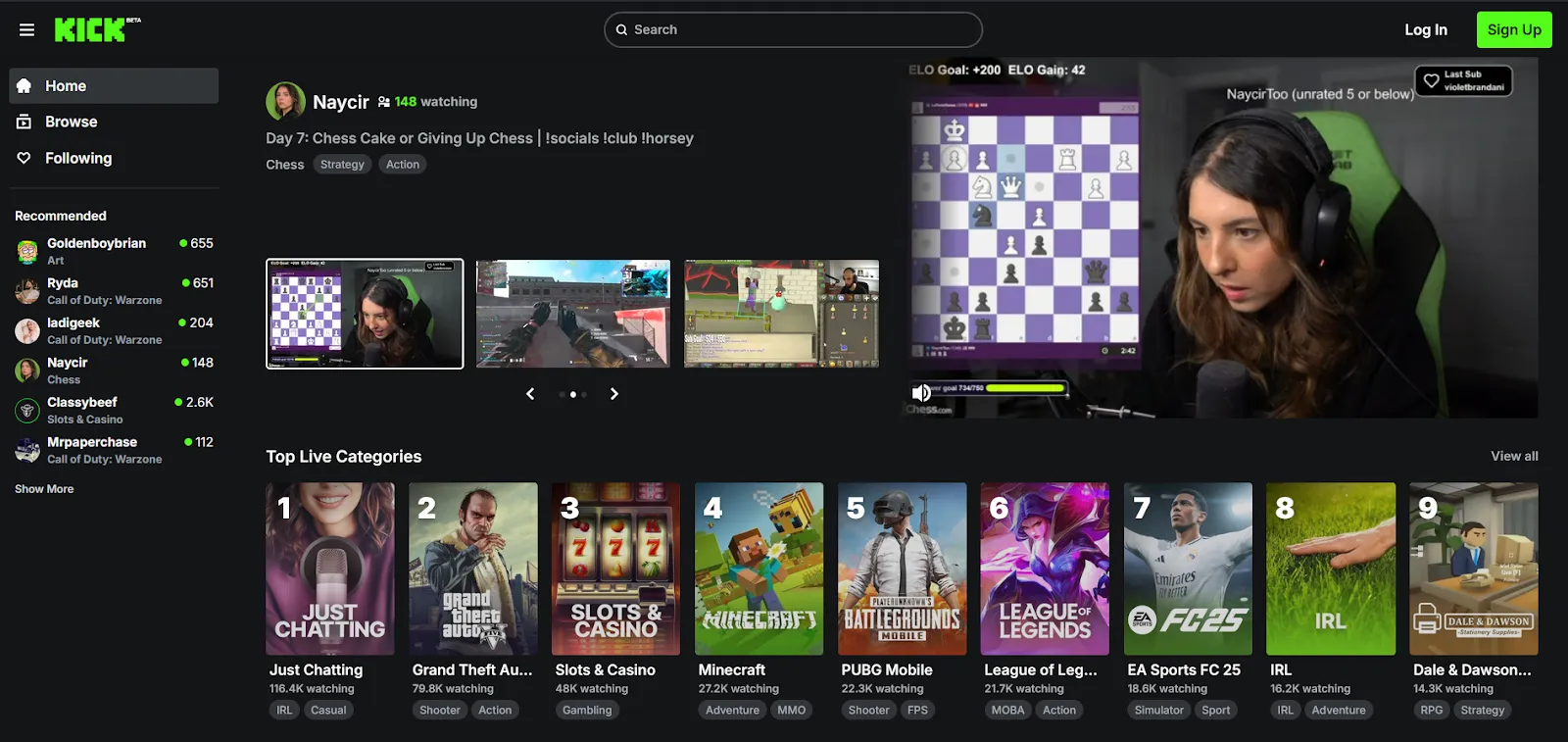The height and width of the screenshot is (742, 1568).
Task: Click Goldenboybrian's avatar in Recommended list
Action: coord(27,251)
